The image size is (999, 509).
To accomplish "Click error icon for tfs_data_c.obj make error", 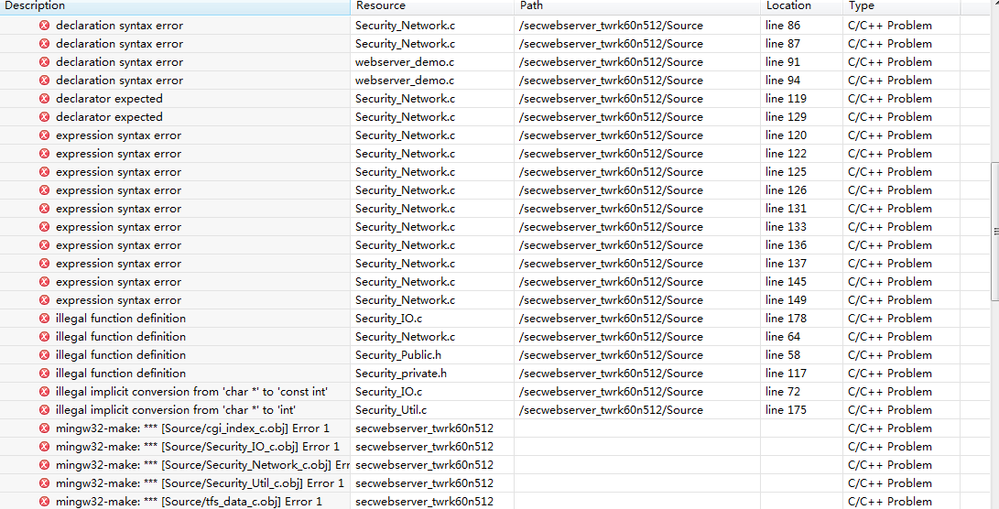I will (44, 501).
